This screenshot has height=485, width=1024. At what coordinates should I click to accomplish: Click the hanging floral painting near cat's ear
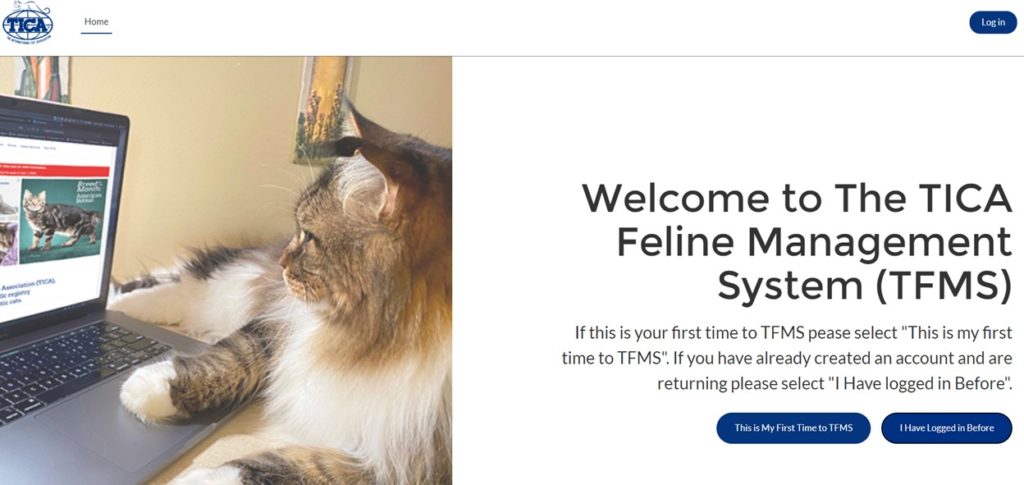point(321,109)
